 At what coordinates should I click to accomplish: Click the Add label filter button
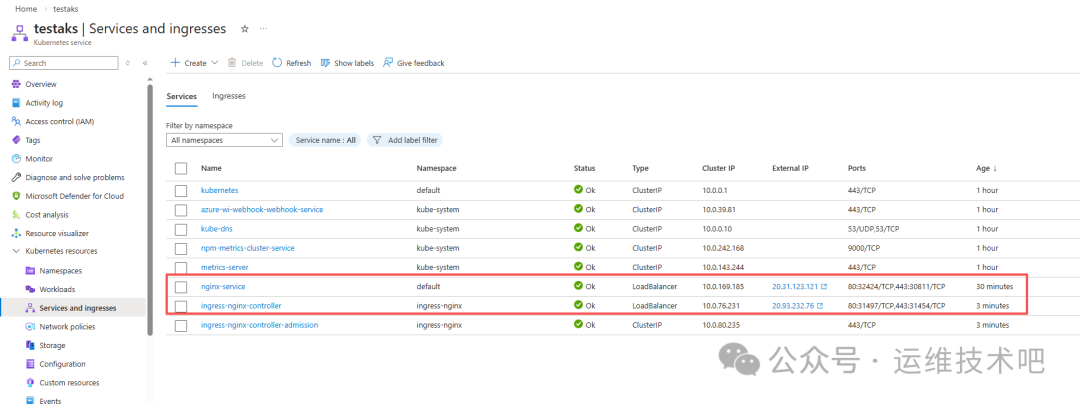click(x=405, y=140)
